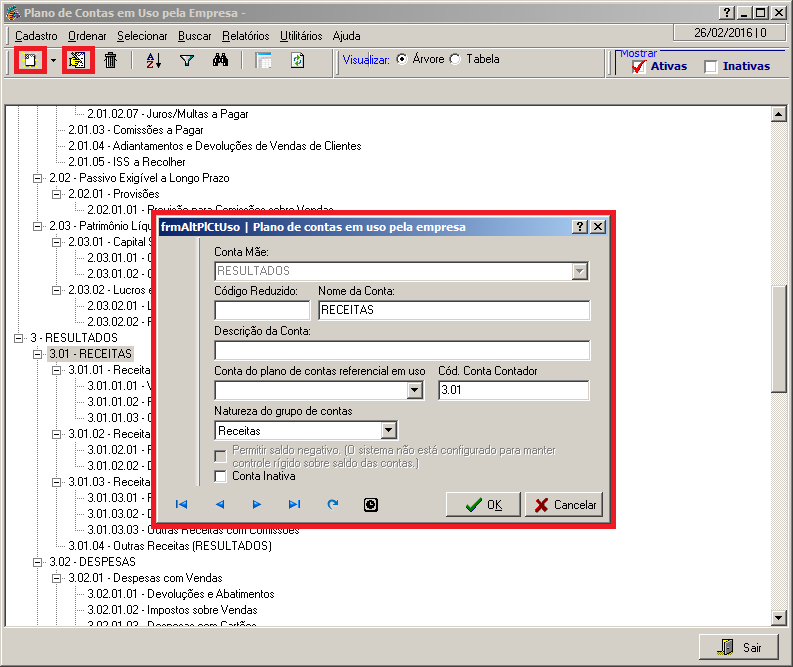The width and height of the screenshot is (793, 667).
Task: Open the funnel filter tool
Action: pos(186,61)
